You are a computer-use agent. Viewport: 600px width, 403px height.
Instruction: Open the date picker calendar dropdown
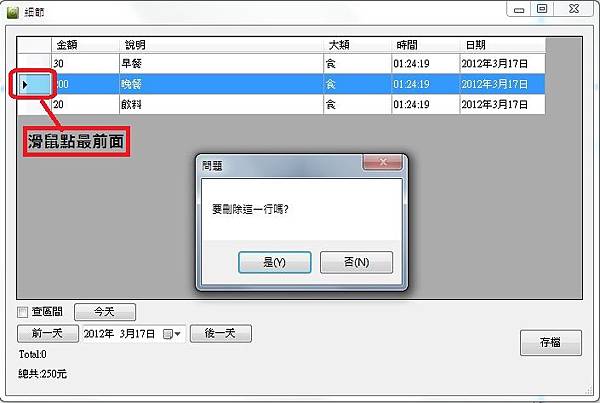tap(172, 334)
